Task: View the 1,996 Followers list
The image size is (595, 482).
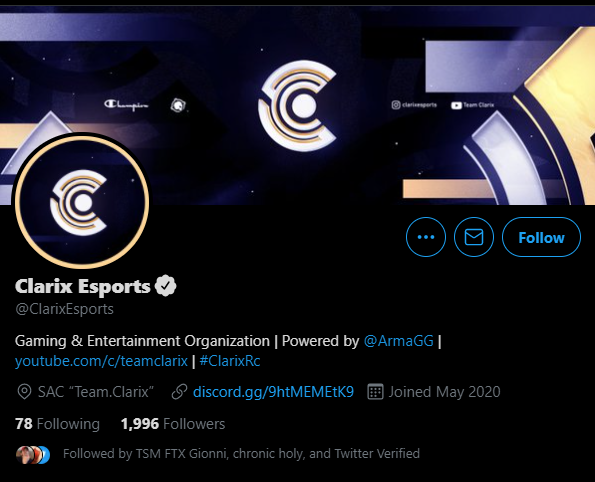Action: (173, 424)
